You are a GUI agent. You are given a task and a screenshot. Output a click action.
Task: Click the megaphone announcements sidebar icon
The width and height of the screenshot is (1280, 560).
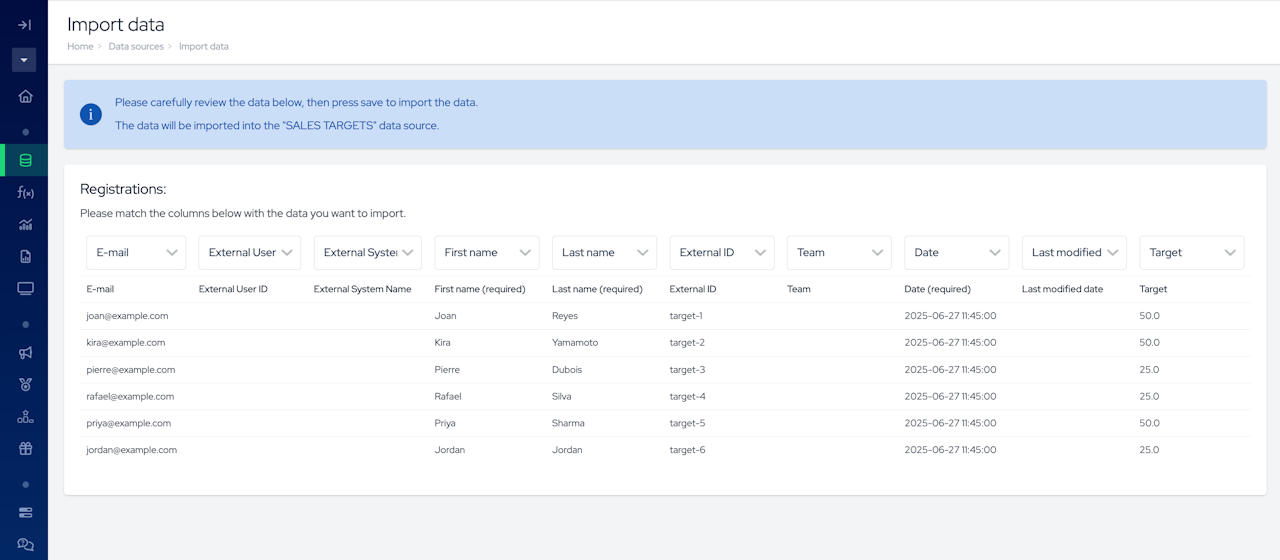(25, 352)
